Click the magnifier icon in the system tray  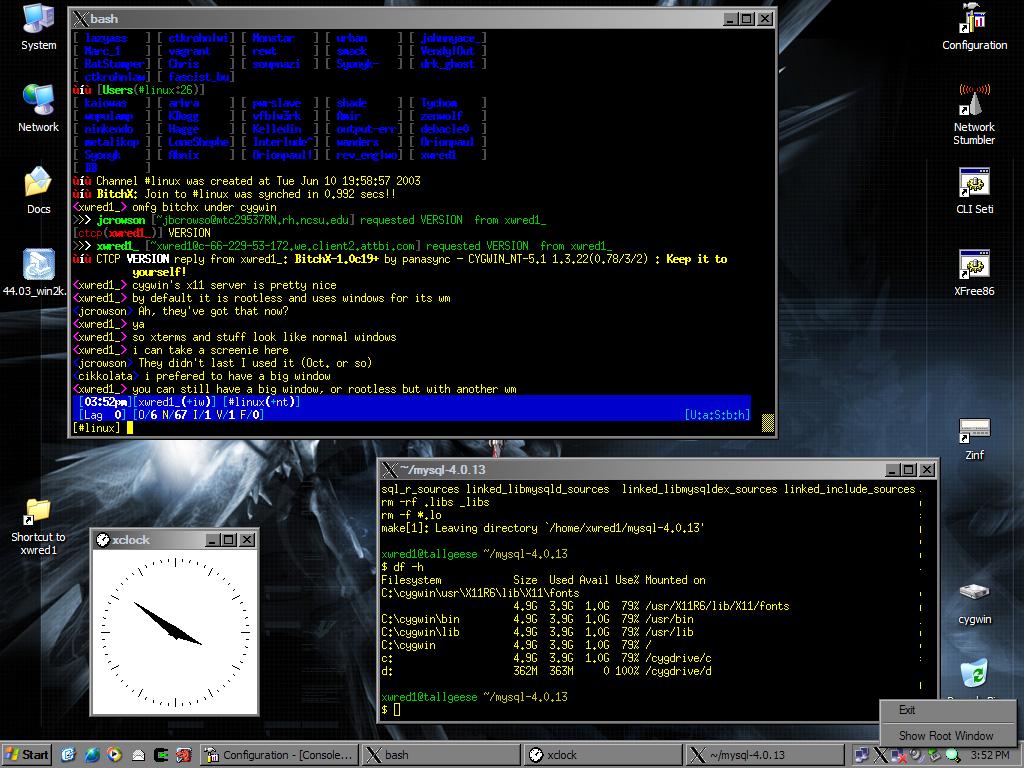pos(953,755)
